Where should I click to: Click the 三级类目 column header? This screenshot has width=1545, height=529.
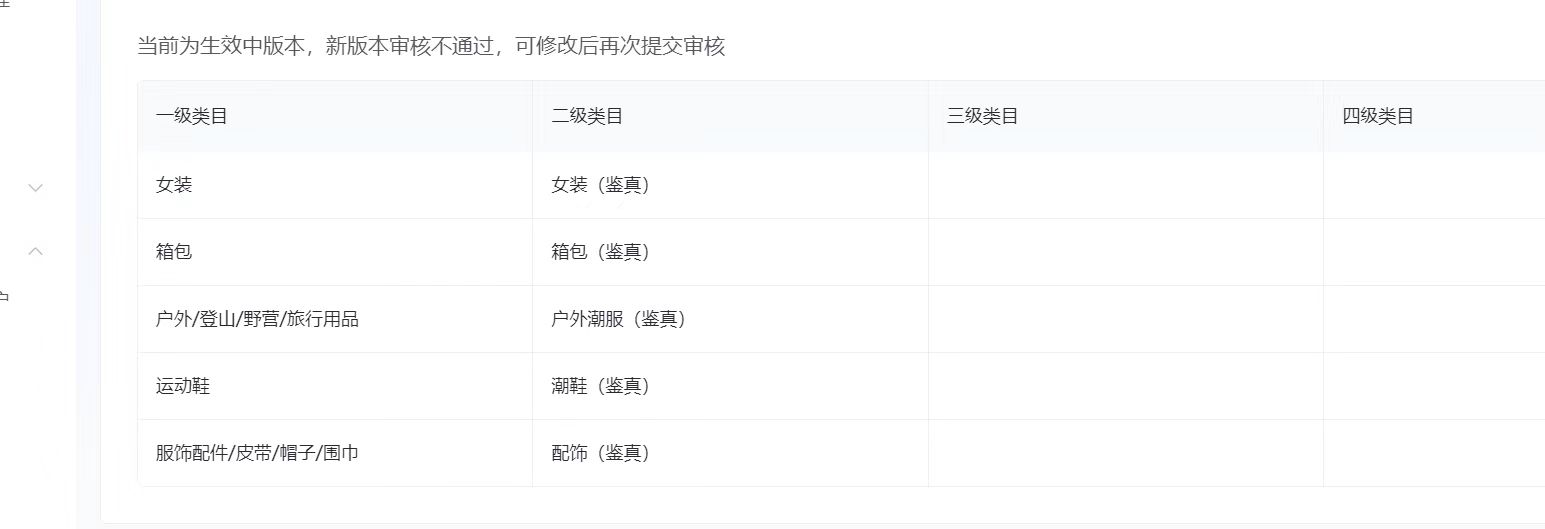pos(982,116)
